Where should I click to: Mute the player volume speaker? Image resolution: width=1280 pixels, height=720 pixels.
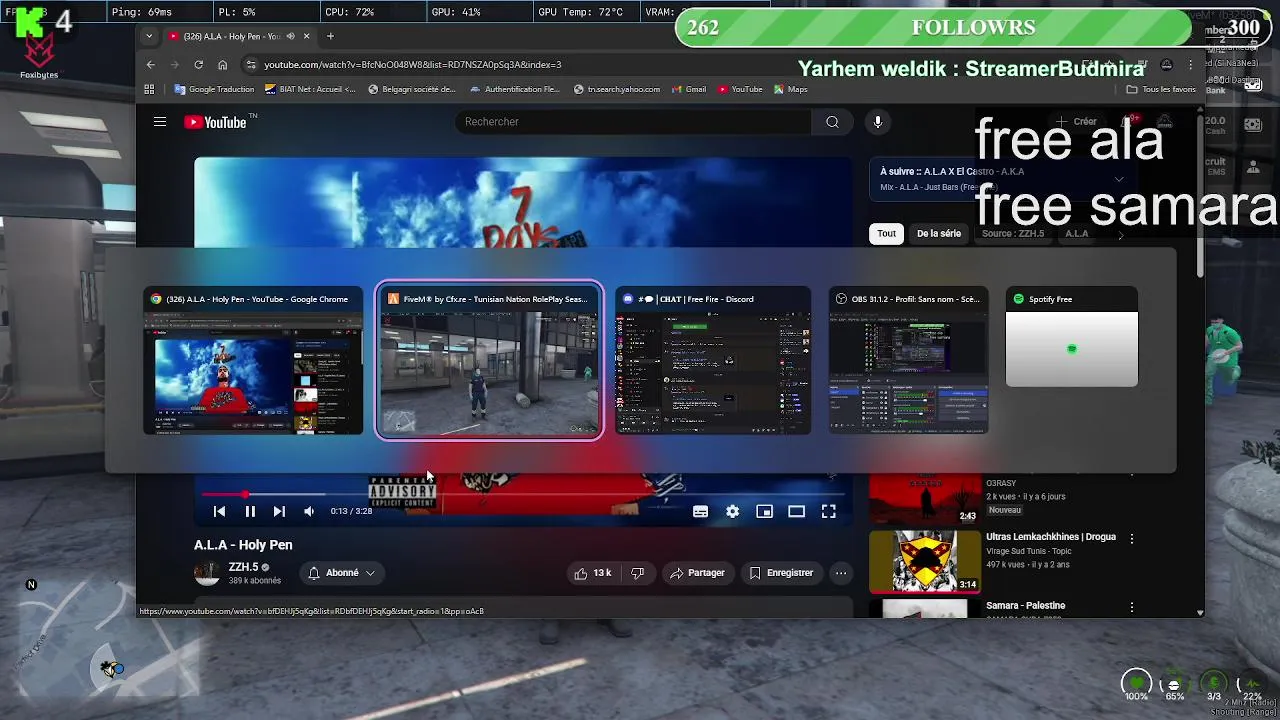[x=309, y=511]
